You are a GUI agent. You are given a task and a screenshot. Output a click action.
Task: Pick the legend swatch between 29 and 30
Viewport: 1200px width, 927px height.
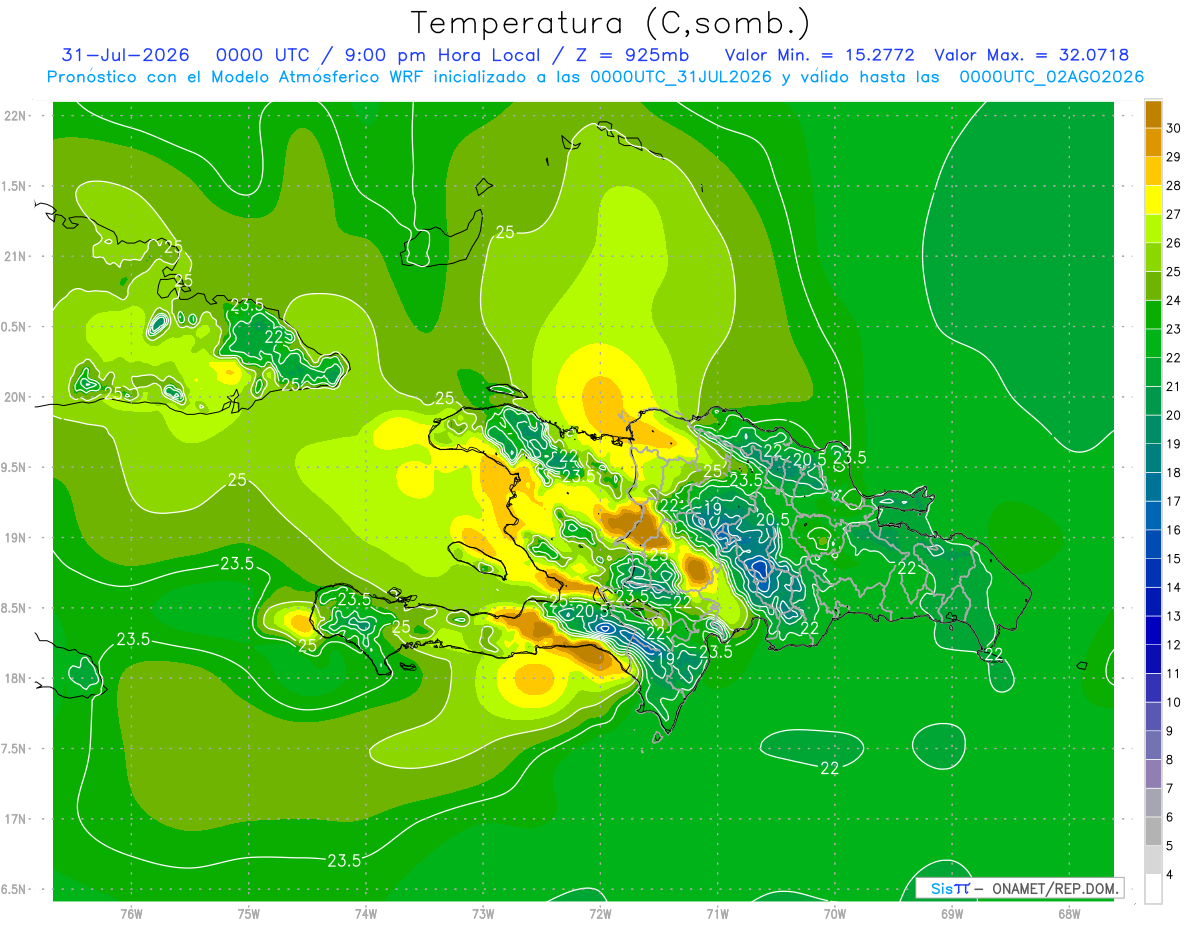1153,143
